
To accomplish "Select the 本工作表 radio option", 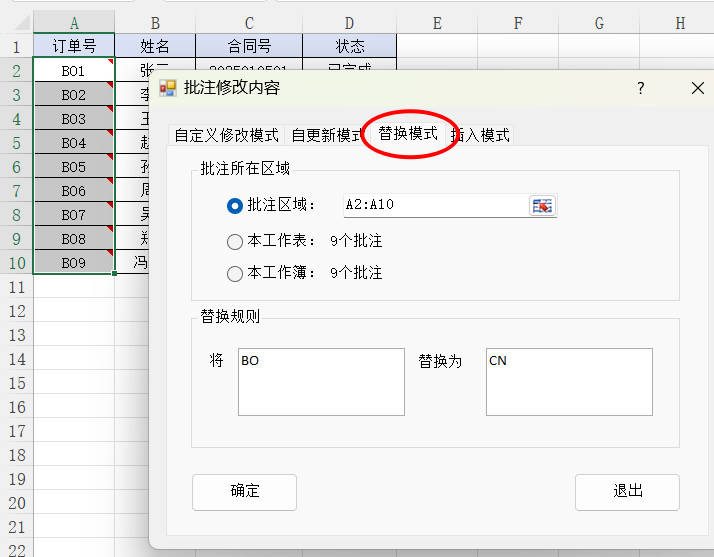I will [235, 241].
